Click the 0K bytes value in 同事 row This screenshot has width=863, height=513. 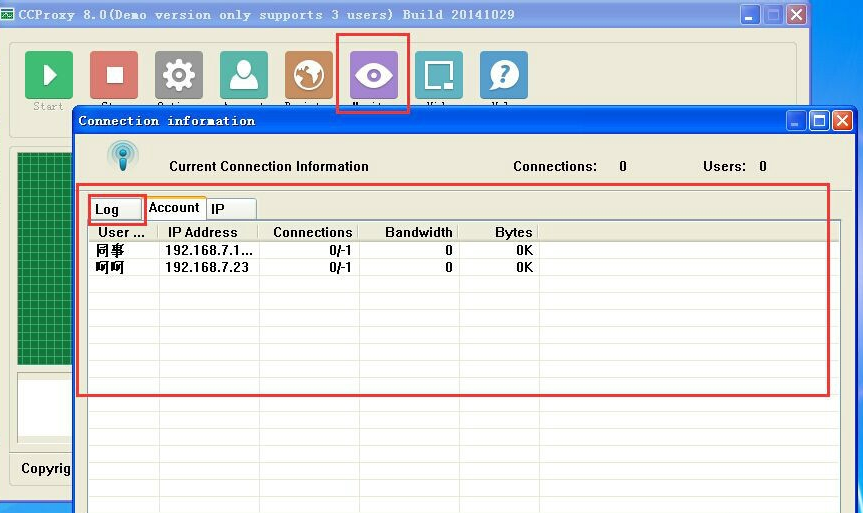[525, 250]
